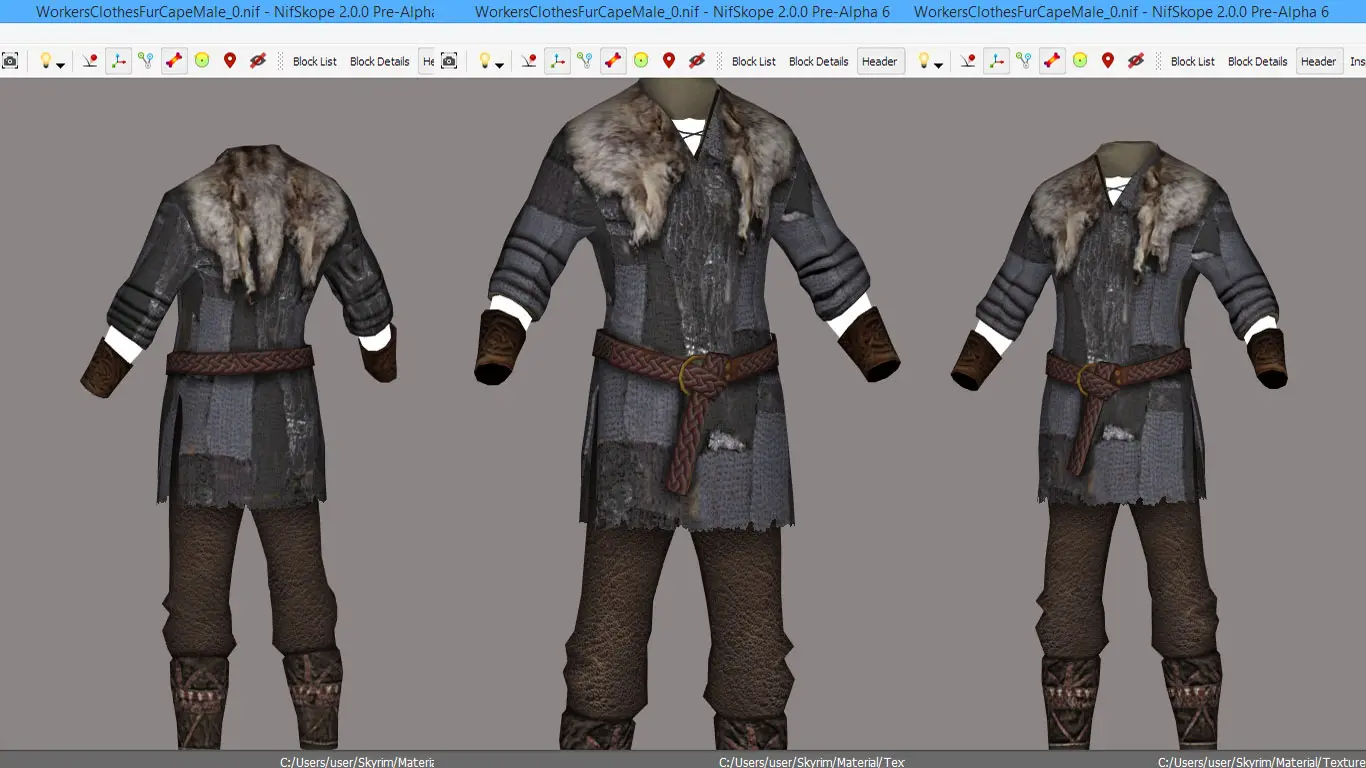This screenshot has height=768, width=1366.
Task: Click the green circle icon in the middle window
Action: coord(641,61)
